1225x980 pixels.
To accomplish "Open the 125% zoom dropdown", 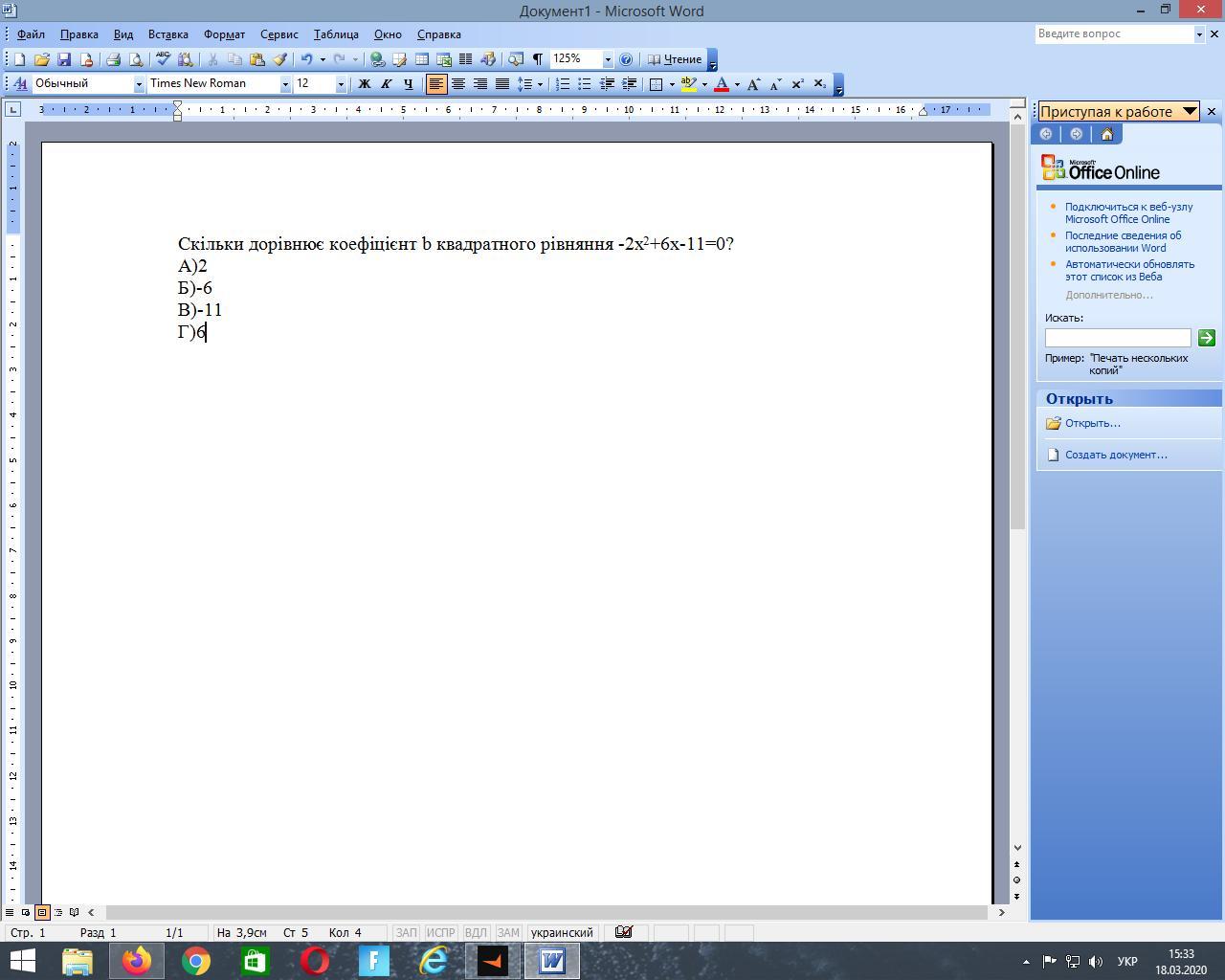I will pyautogui.click(x=608, y=59).
